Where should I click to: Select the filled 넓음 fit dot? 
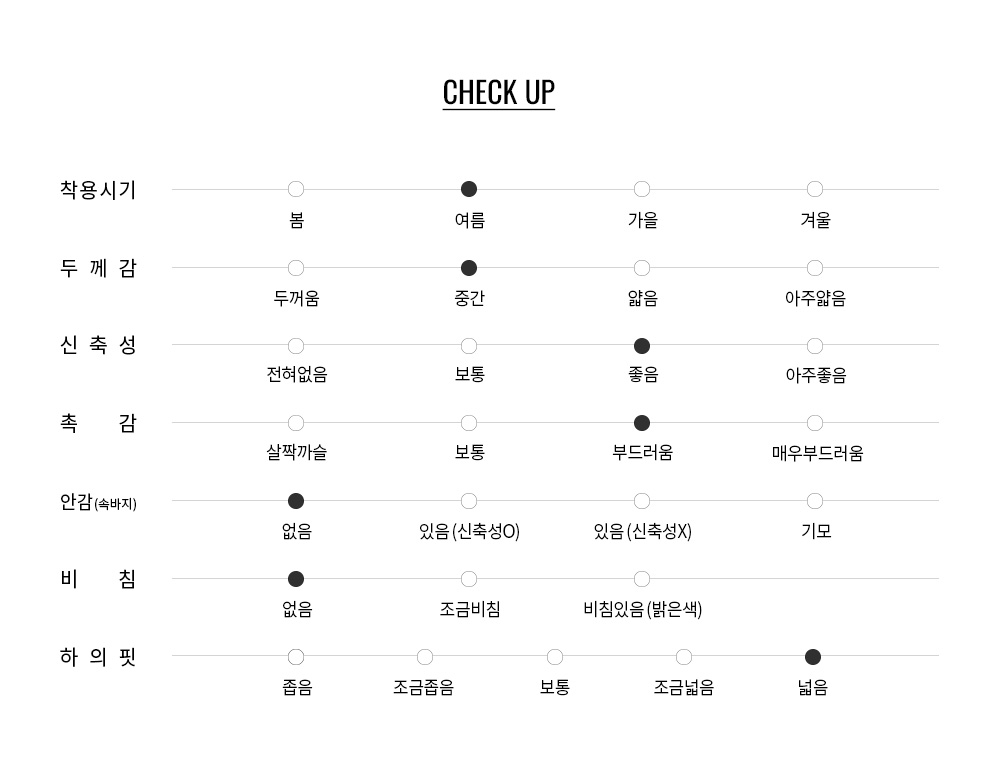tap(812, 657)
